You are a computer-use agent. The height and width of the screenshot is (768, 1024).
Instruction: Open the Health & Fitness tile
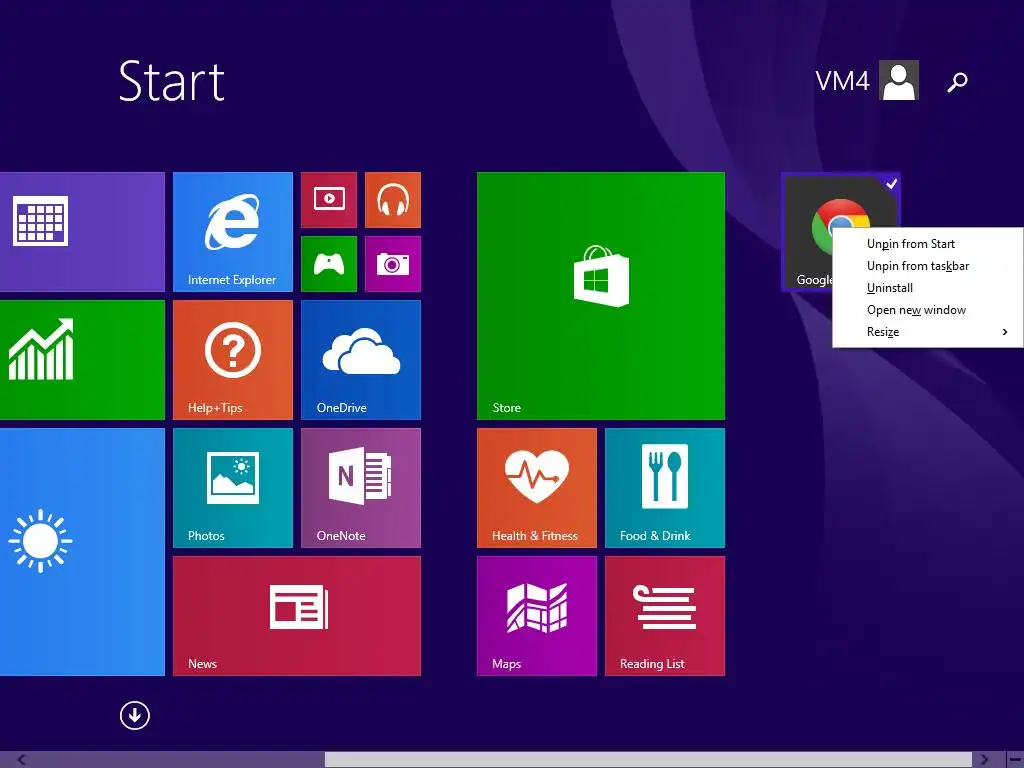537,488
